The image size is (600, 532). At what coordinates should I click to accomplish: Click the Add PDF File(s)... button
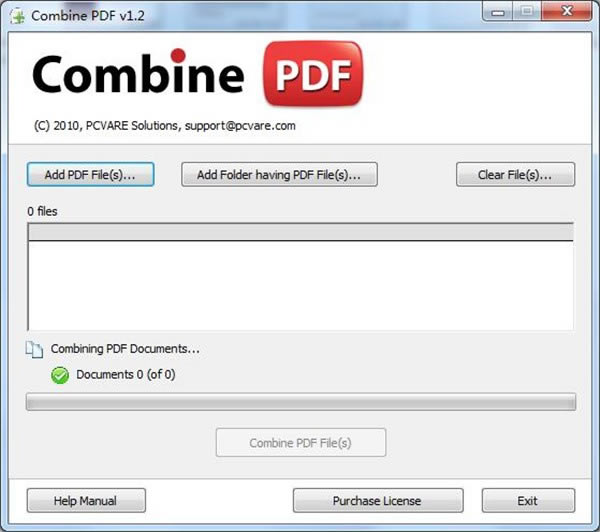(x=91, y=175)
